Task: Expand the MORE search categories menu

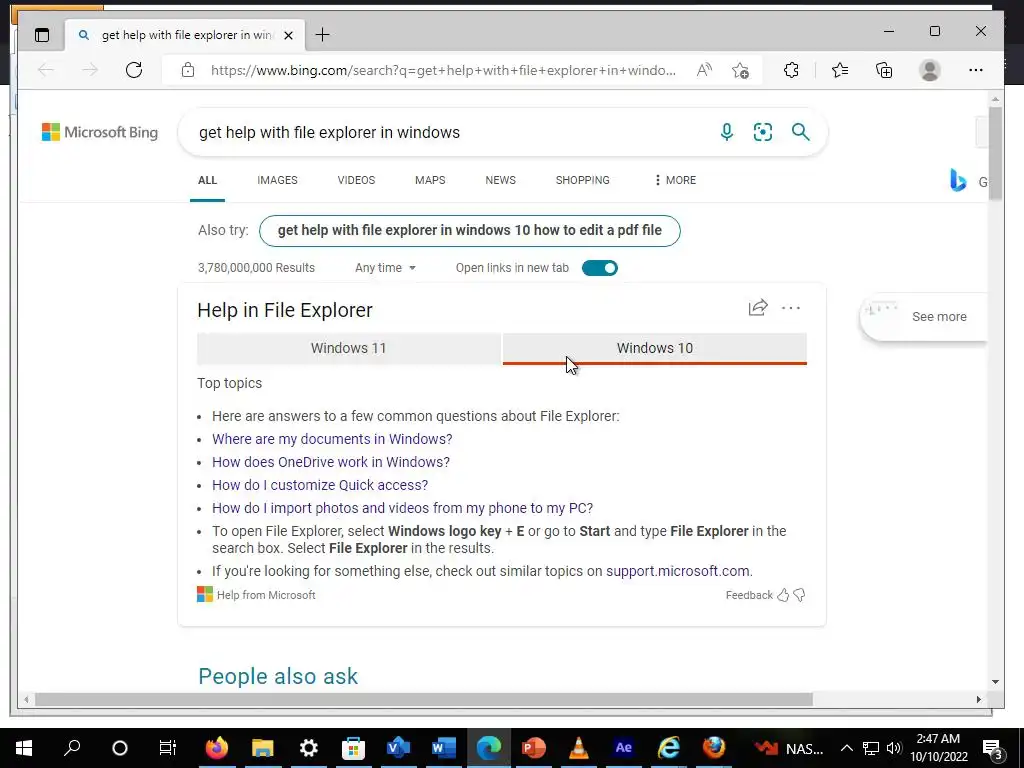Action: pos(675,180)
